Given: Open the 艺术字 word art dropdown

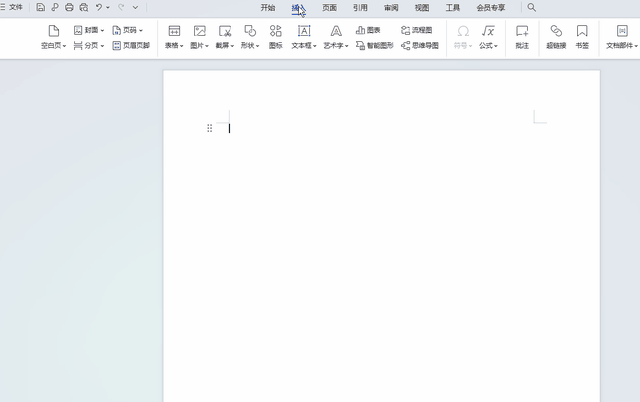Looking at the screenshot, I should pyautogui.click(x=335, y=37).
